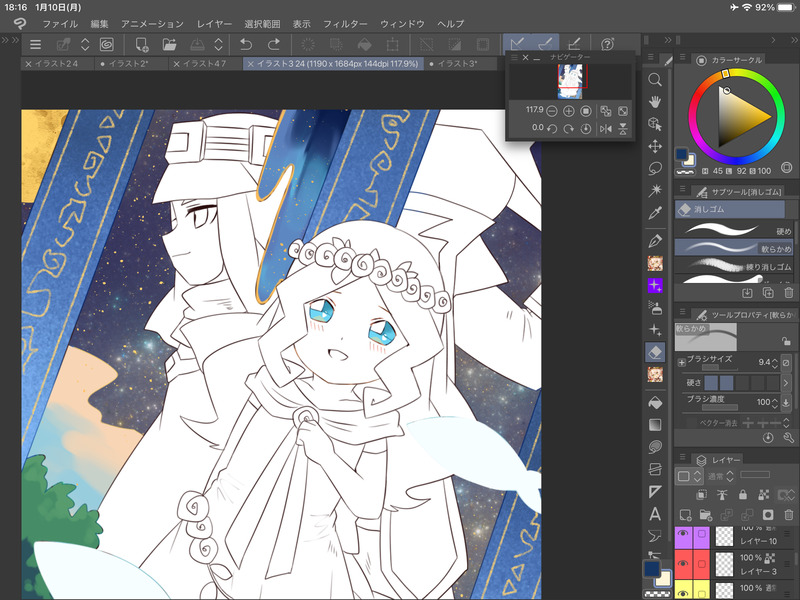Image resolution: width=800 pixels, height=600 pixels.
Task: Hide layer レイヤー 3 with eye icon
Action: pyautogui.click(x=683, y=563)
